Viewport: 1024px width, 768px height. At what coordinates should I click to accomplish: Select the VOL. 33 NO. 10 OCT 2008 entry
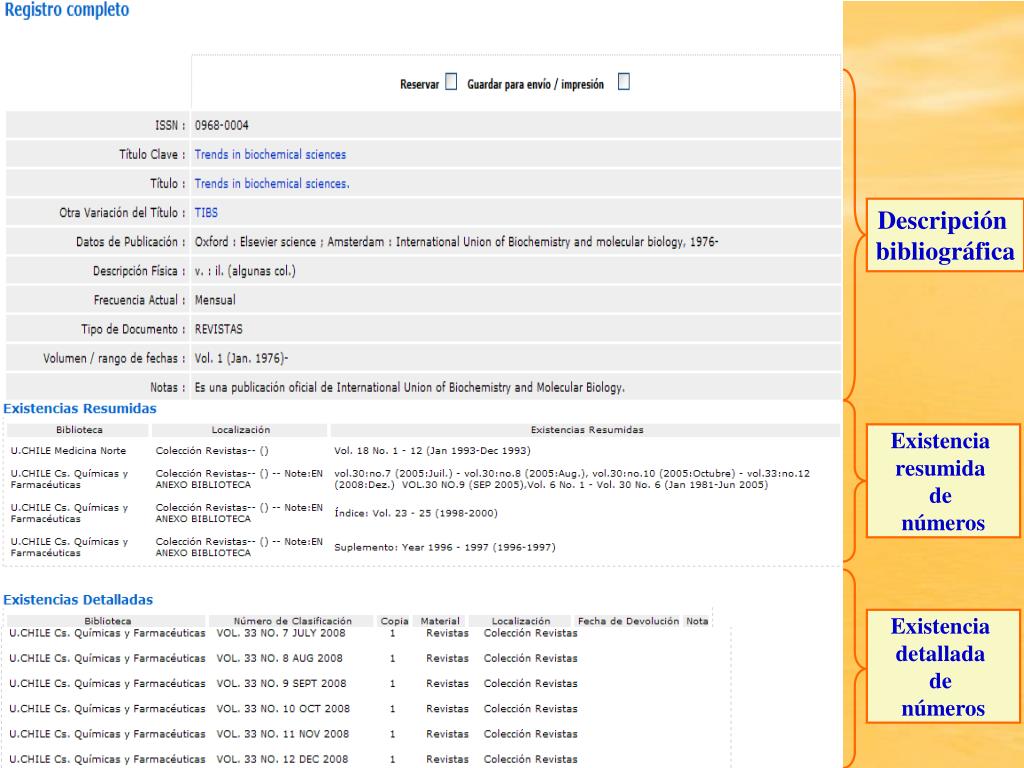[283, 709]
